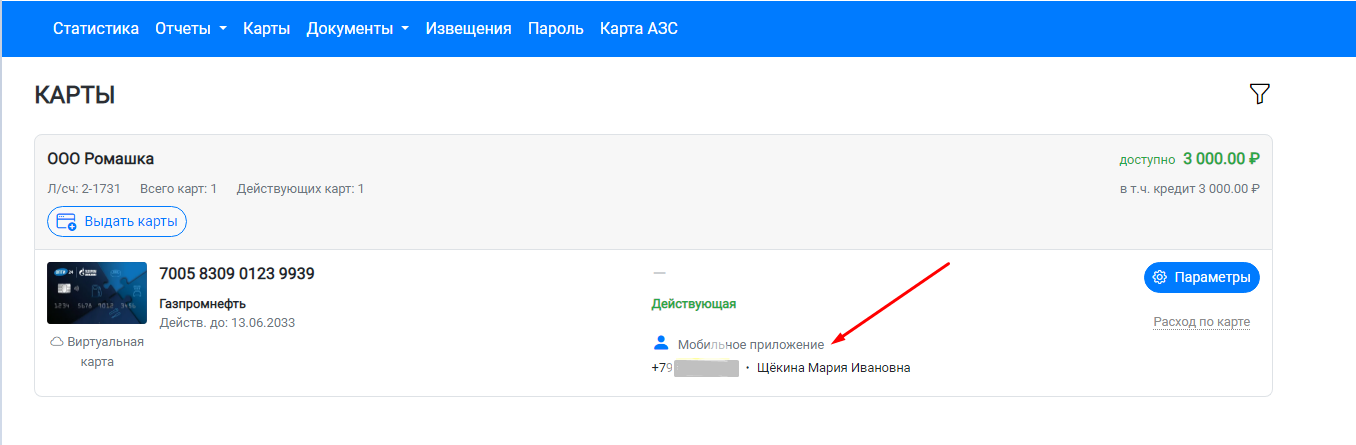Go to the Карты navigation item
Image resolution: width=1356 pixels, height=445 pixels.
coord(266,29)
